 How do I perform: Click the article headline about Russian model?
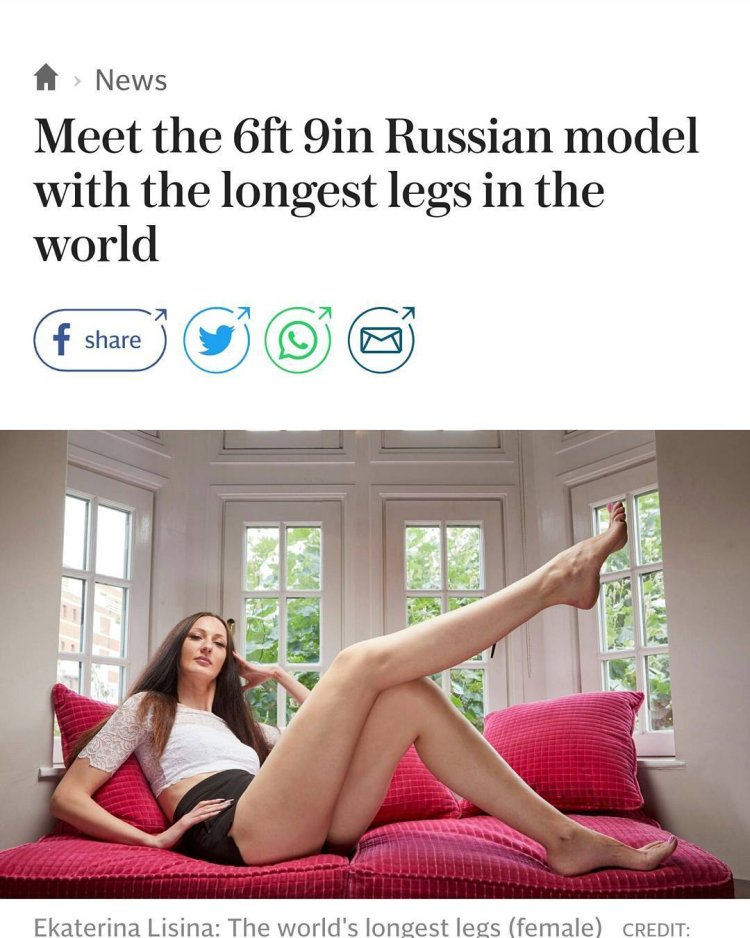(366, 190)
